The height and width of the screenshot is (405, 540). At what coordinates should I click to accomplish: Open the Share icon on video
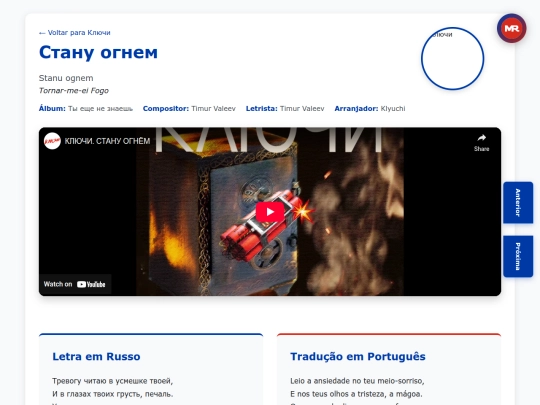(x=481, y=142)
